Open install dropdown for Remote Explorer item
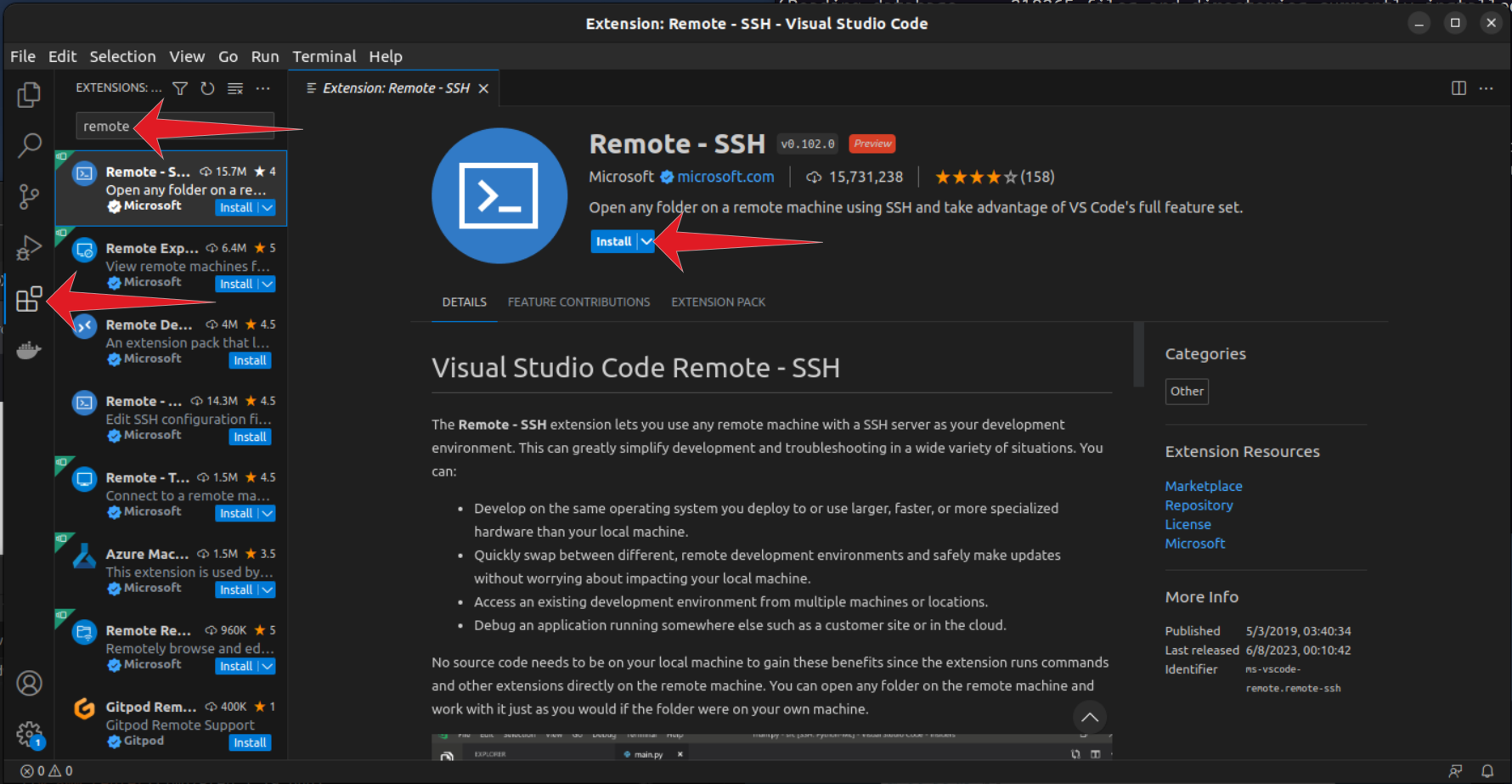The width and height of the screenshot is (1512, 784). point(268,284)
